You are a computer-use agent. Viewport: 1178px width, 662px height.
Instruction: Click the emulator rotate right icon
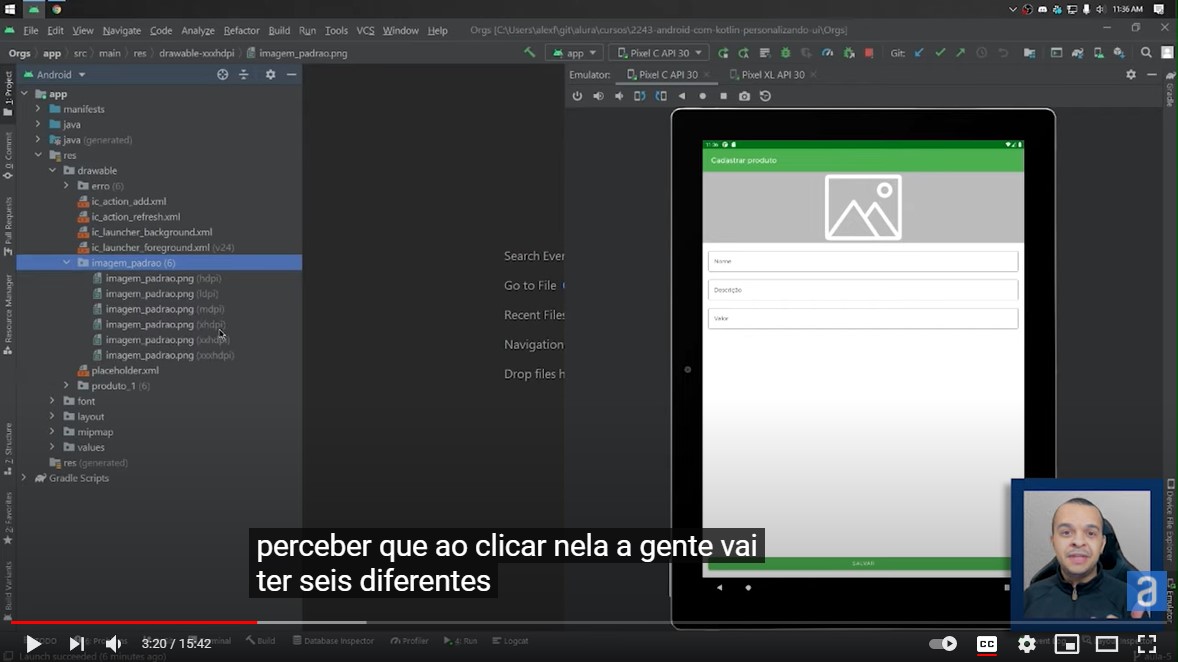point(660,96)
